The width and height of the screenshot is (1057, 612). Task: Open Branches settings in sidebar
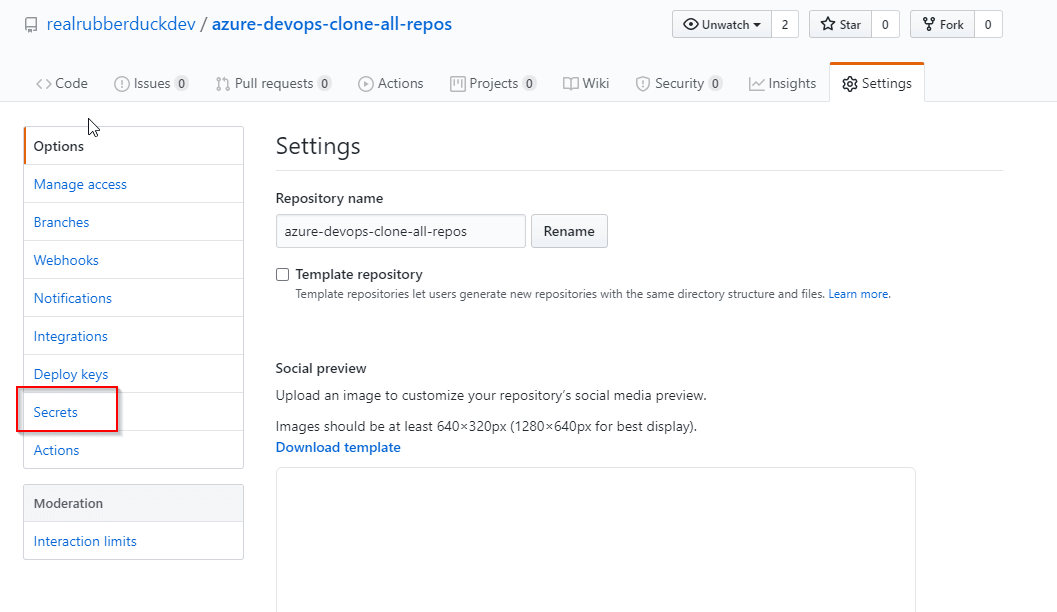tap(133, 222)
